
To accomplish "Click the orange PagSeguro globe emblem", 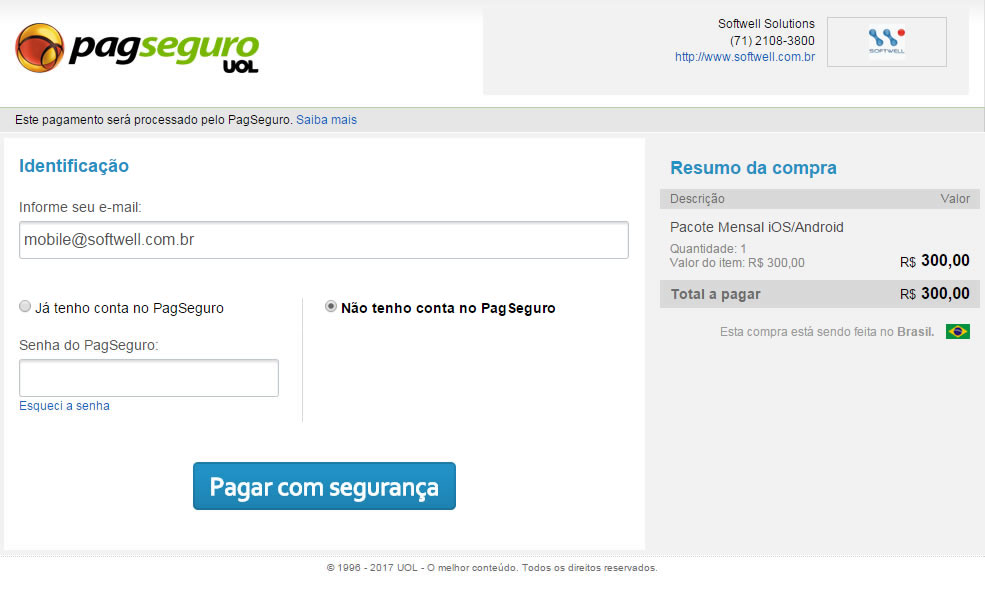I will tap(40, 48).
